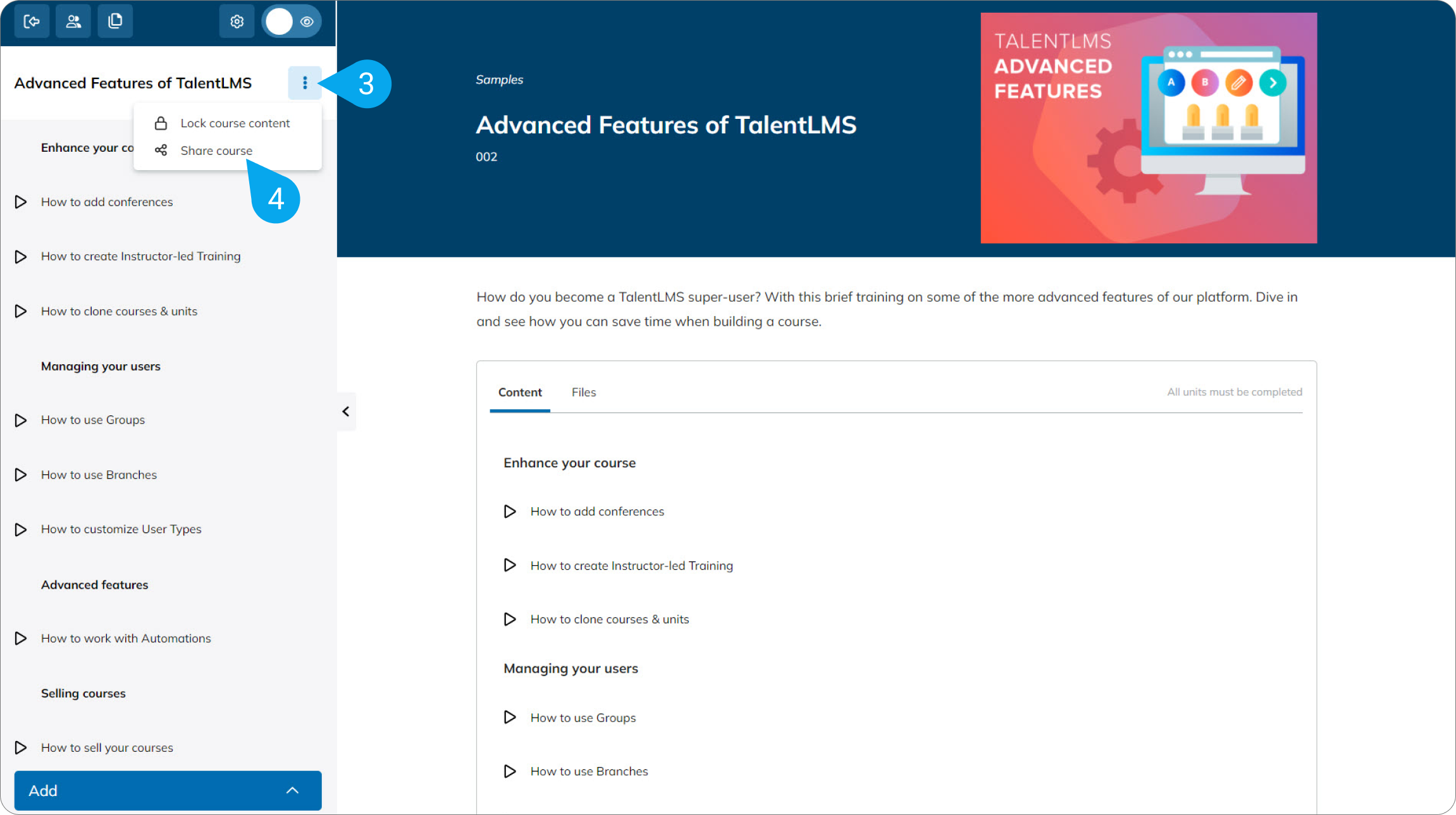
Task: Click the chevron on the Add button
Action: click(292, 790)
